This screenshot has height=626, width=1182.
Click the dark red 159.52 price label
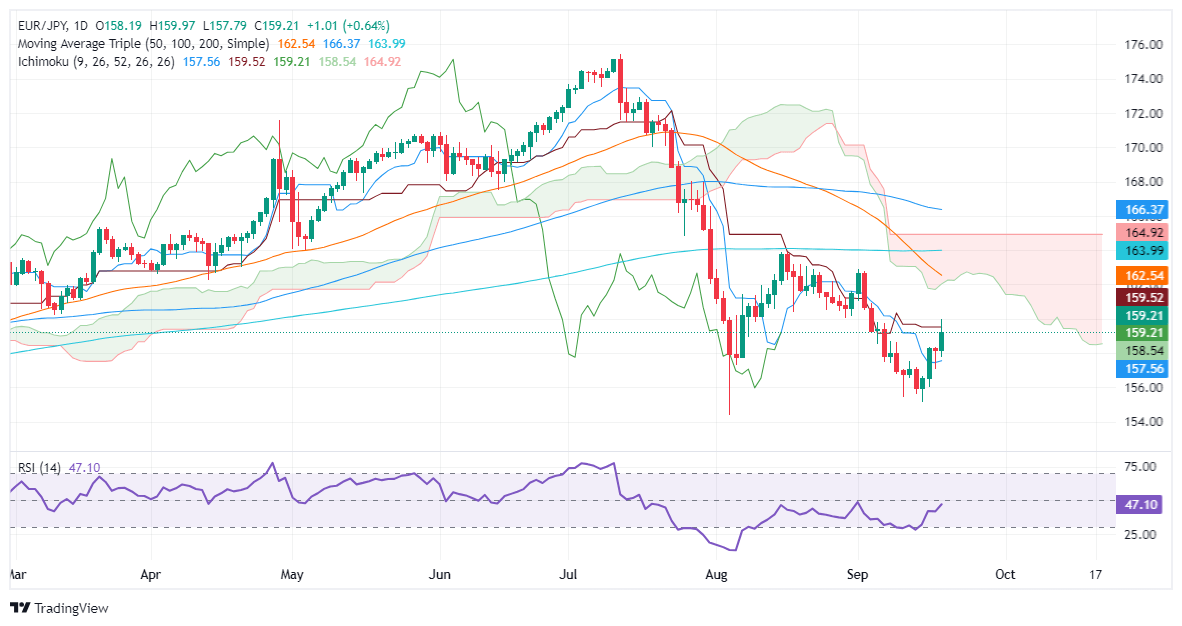pyautogui.click(x=1144, y=297)
